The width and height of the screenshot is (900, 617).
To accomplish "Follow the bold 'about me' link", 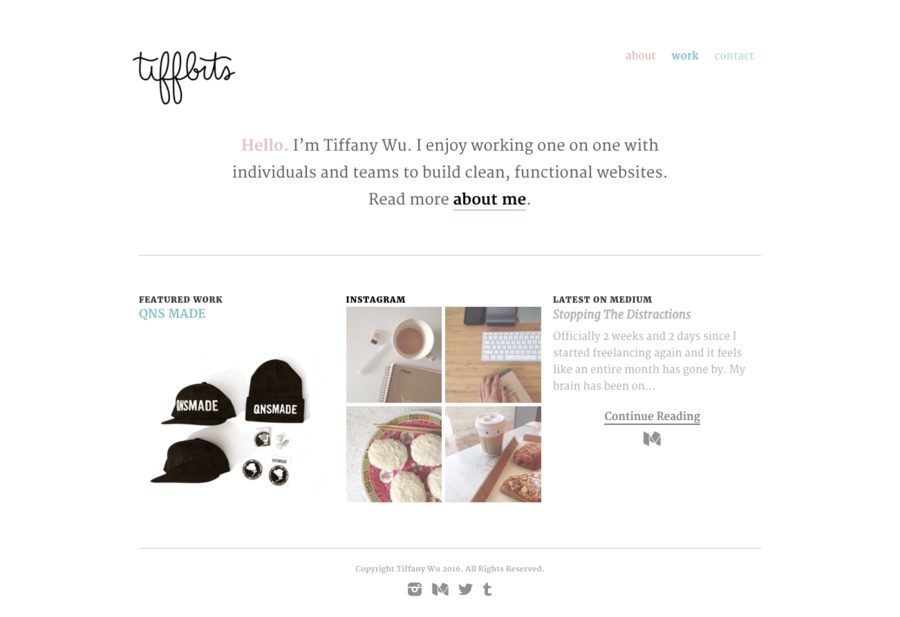I will (489, 199).
